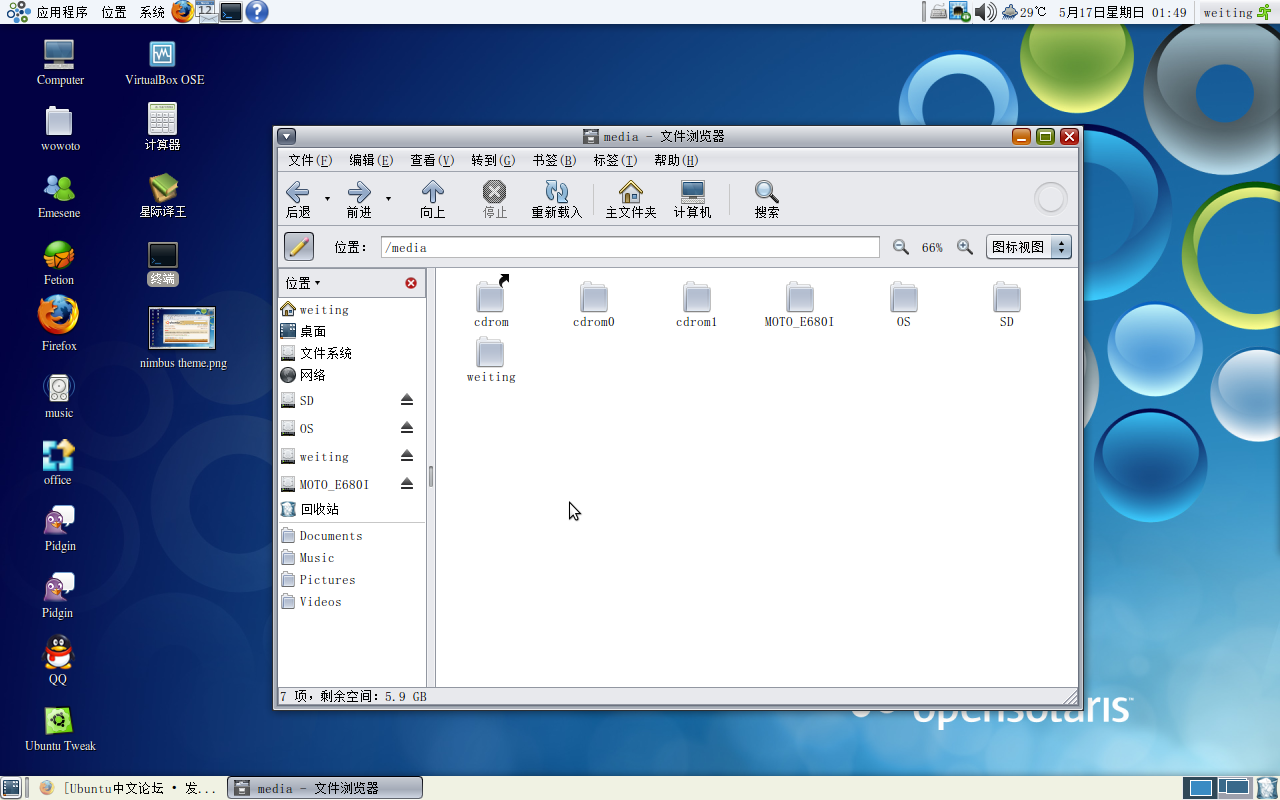This screenshot has width=1280, height=800.
Task: Open the 标签(T) menu
Action: coord(615,160)
